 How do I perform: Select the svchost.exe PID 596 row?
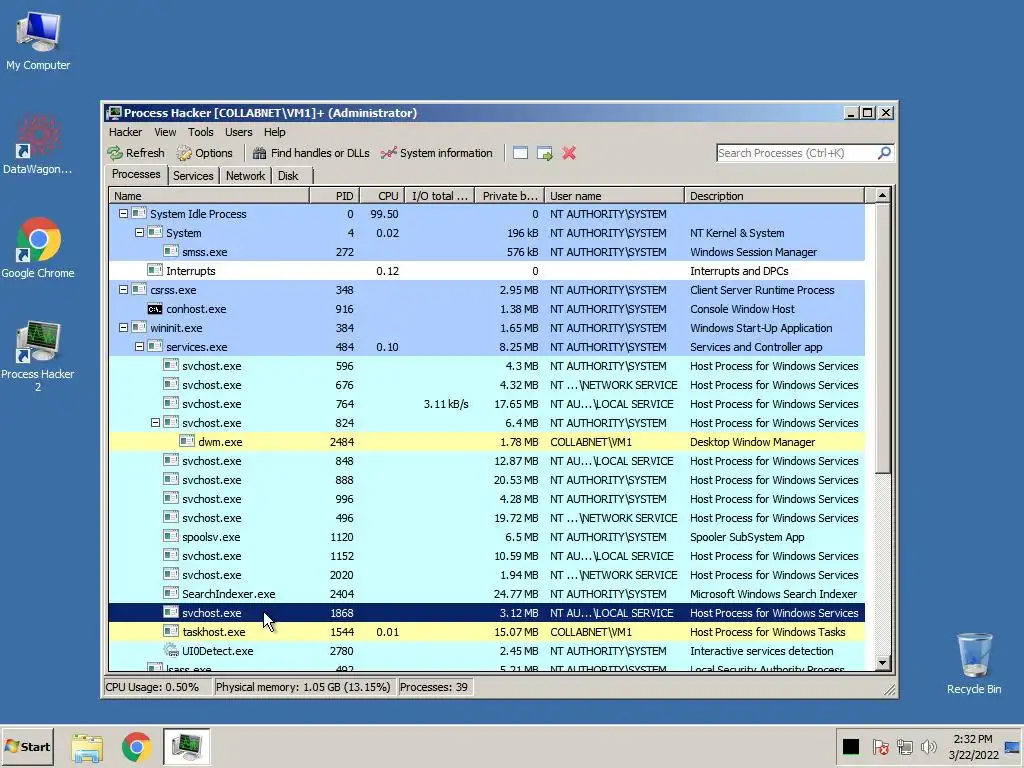[487, 366]
